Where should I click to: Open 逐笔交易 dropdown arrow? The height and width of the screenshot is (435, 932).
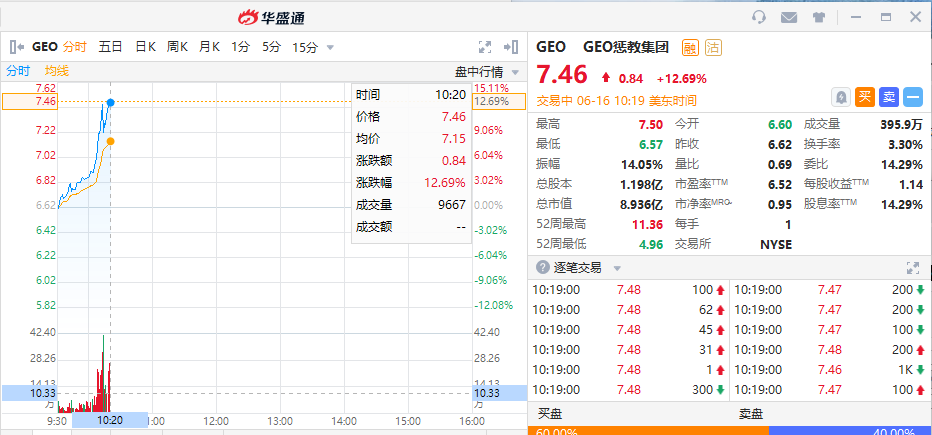(x=617, y=268)
